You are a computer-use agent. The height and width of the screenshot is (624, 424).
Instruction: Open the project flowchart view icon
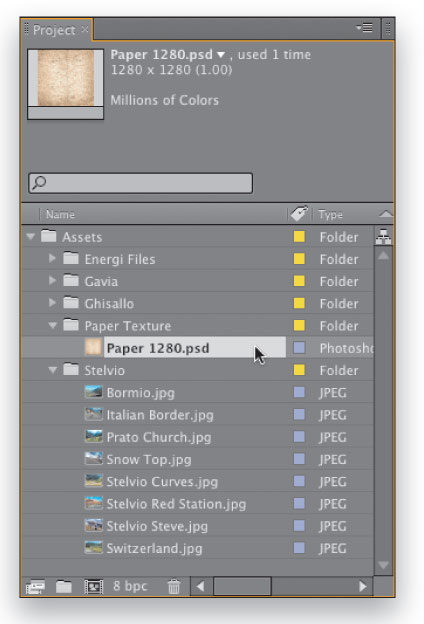383,237
